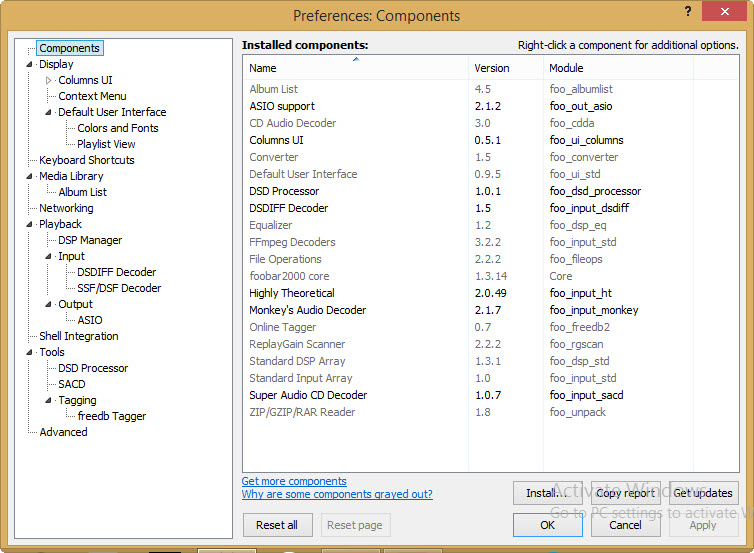Sort components by Version column

pyautogui.click(x=506, y=68)
